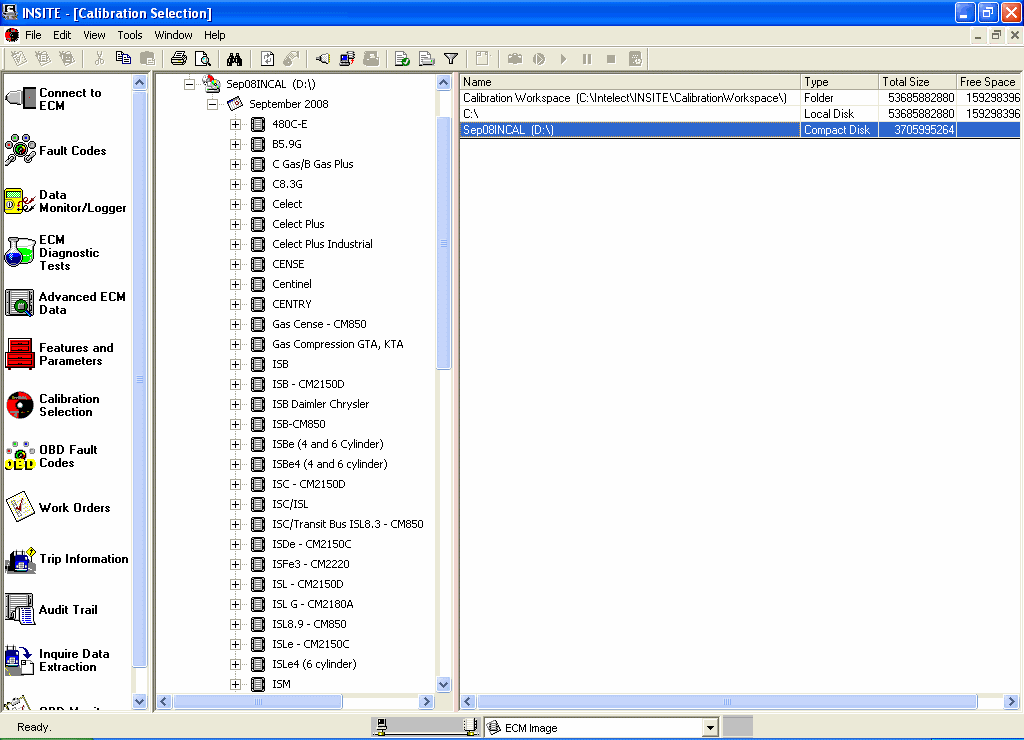Viewport: 1024px width, 740px height.
Task: Click the Pause toolbar button
Action: click(x=586, y=59)
